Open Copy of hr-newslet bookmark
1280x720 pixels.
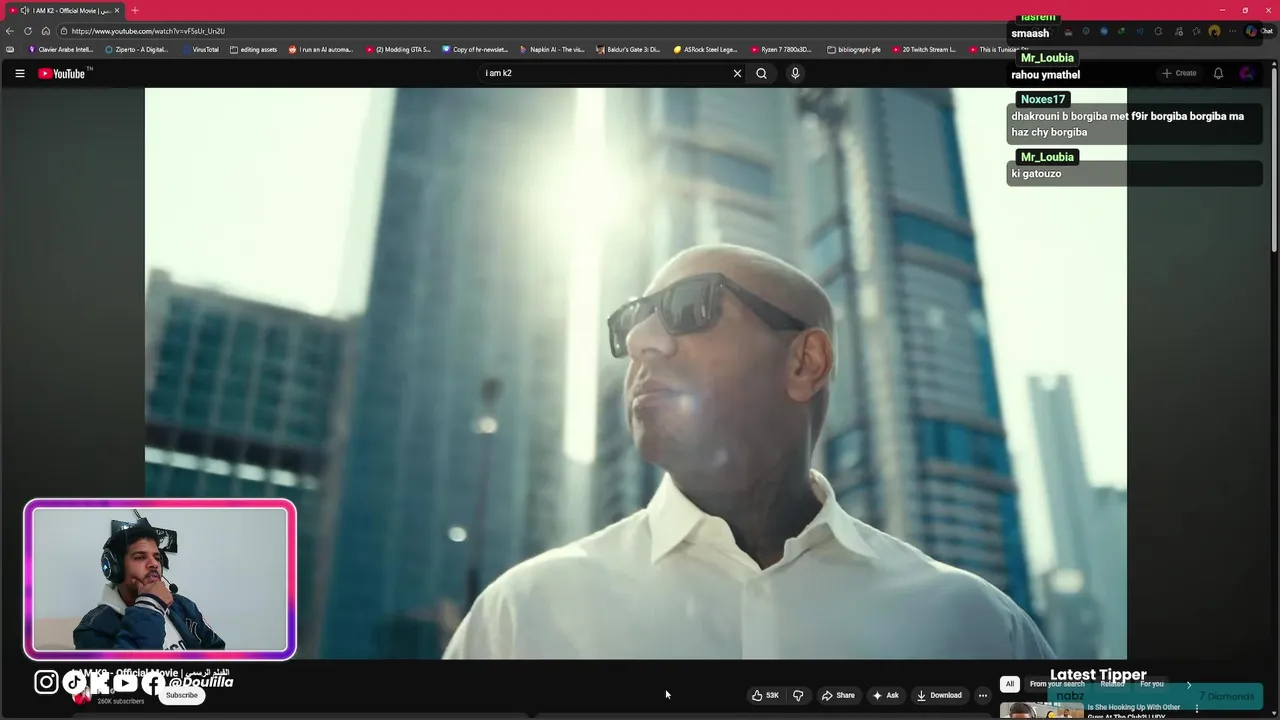point(475,49)
